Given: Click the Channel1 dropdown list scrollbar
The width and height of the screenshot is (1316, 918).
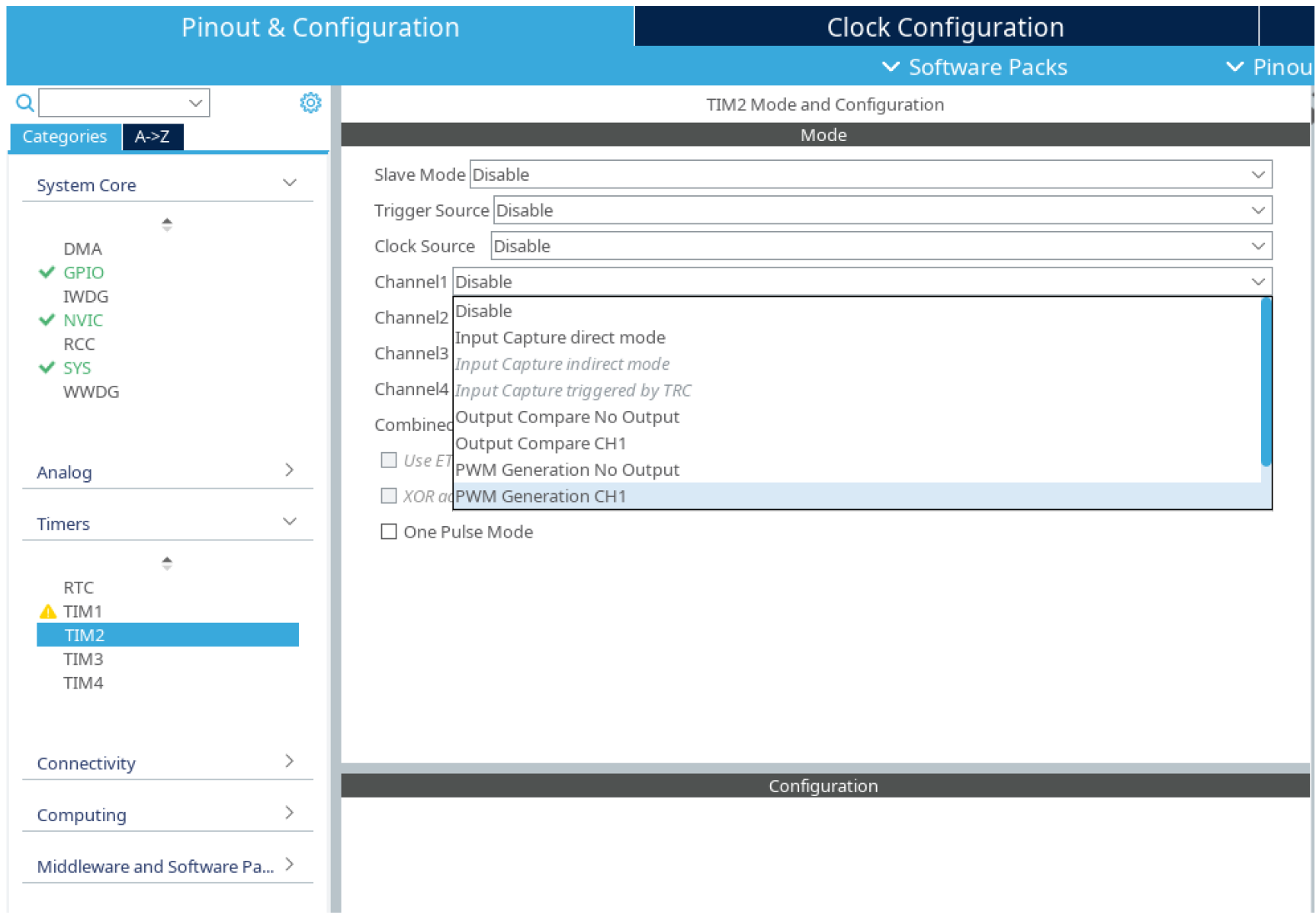Looking at the screenshot, I should (x=1266, y=381).
